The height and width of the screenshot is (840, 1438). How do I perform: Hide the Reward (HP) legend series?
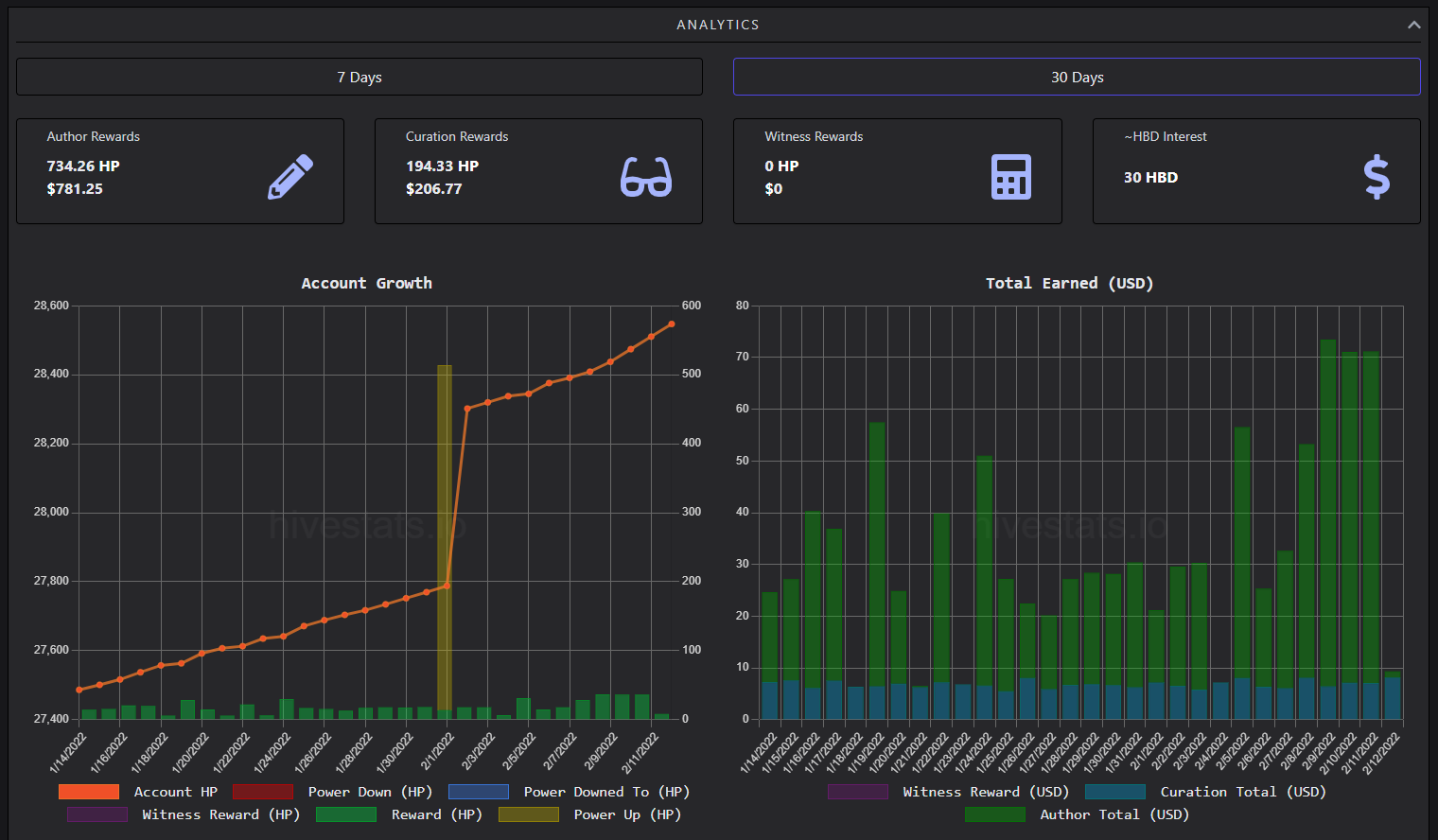398,814
